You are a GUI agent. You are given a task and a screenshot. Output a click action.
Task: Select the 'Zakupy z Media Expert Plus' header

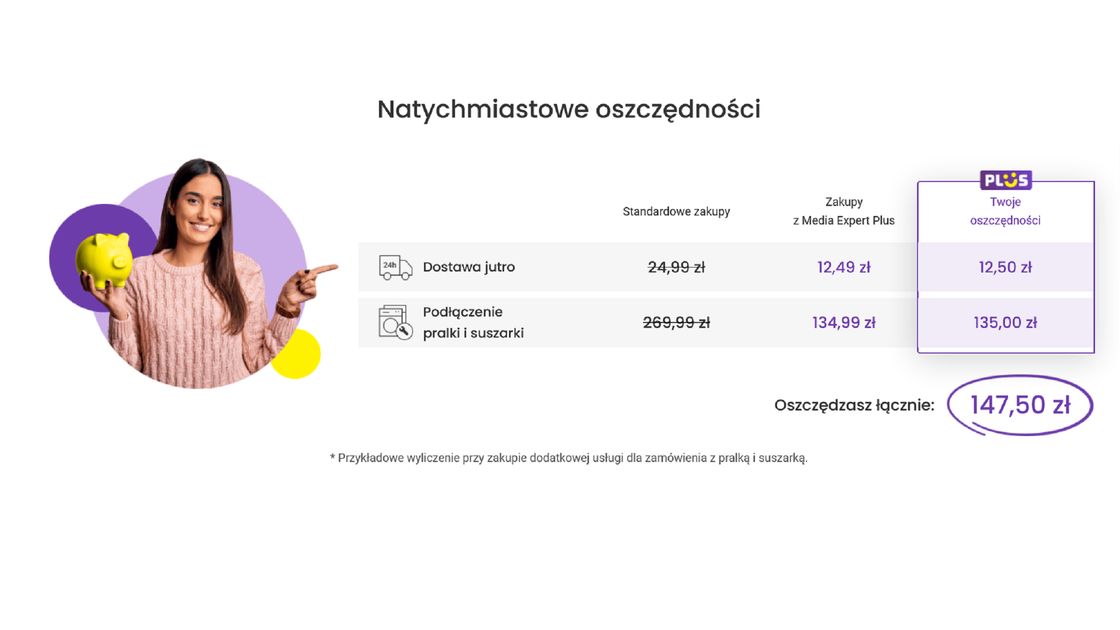[843, 211]
